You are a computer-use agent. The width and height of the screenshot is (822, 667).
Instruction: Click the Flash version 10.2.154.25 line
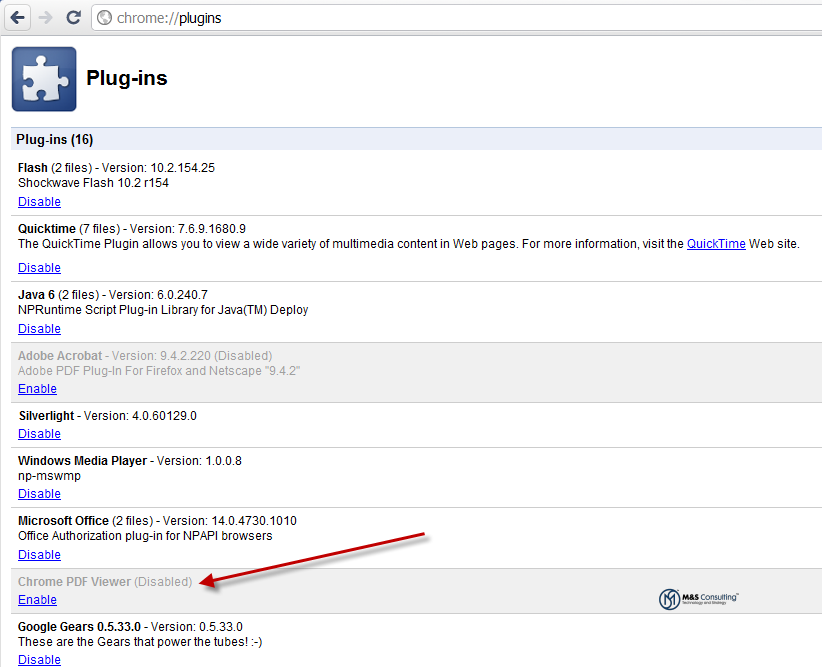point(116,168)
